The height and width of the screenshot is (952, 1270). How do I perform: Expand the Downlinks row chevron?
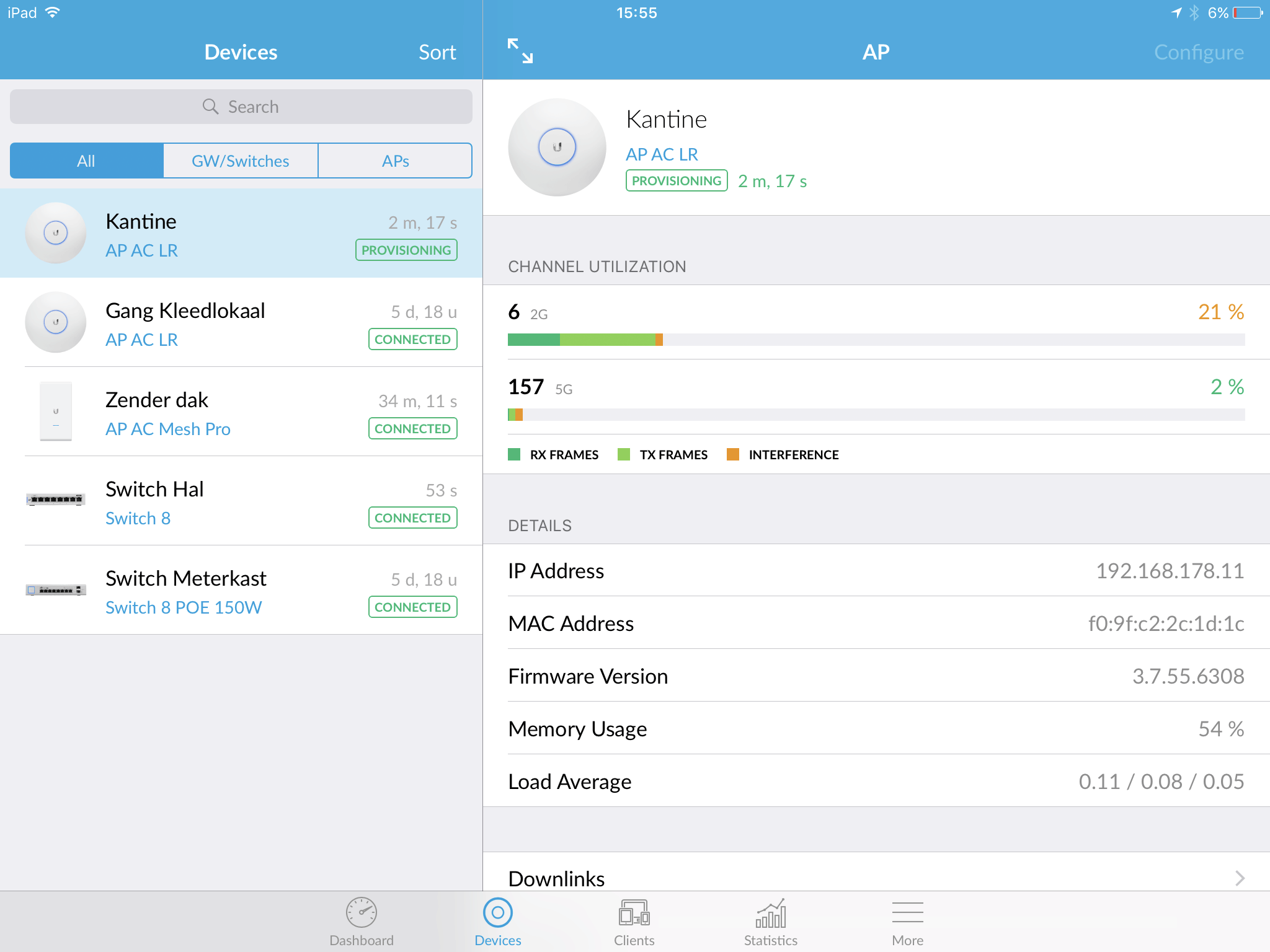1239,878
